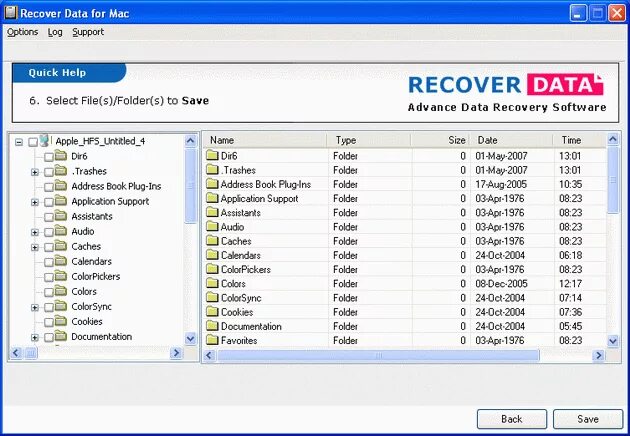Expand the ColorSync tree node
This screenshot has width=630, height=436.
click(x=35, y=307)
